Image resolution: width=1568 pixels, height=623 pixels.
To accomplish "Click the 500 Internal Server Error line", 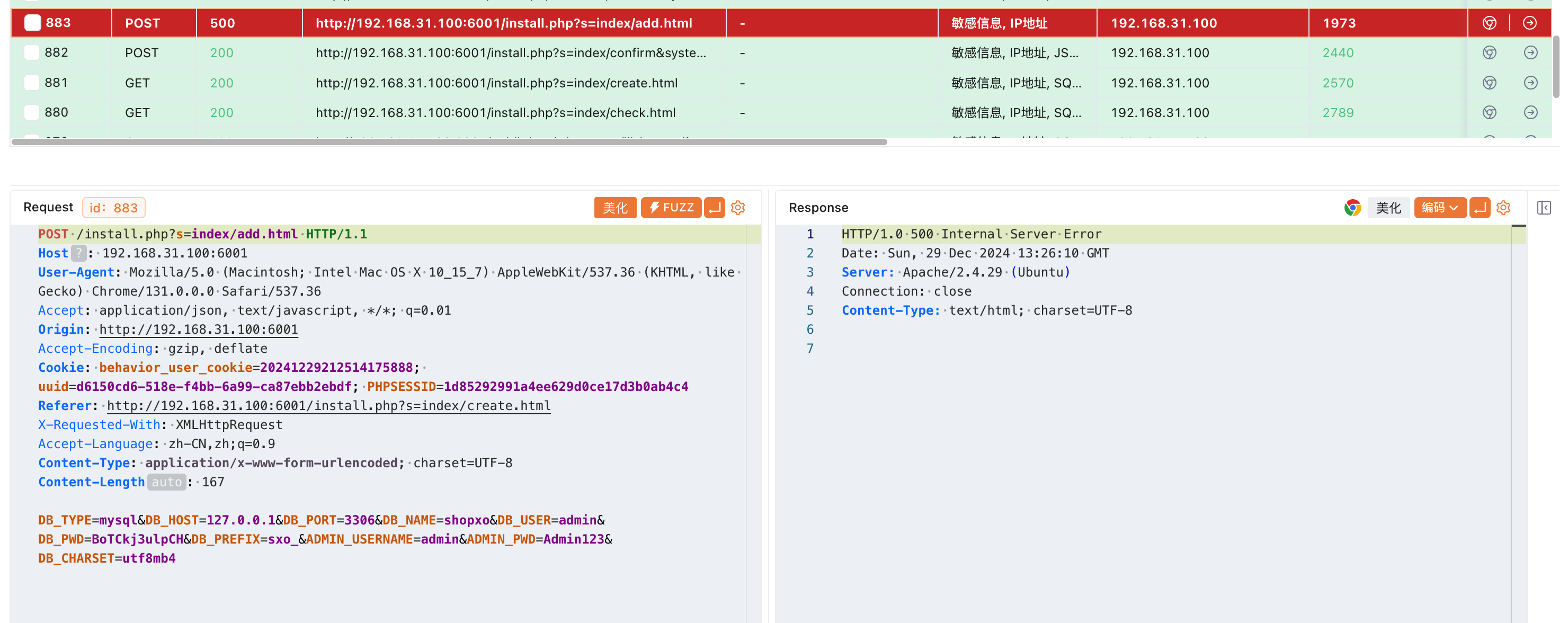I will [x=972, y=235].
